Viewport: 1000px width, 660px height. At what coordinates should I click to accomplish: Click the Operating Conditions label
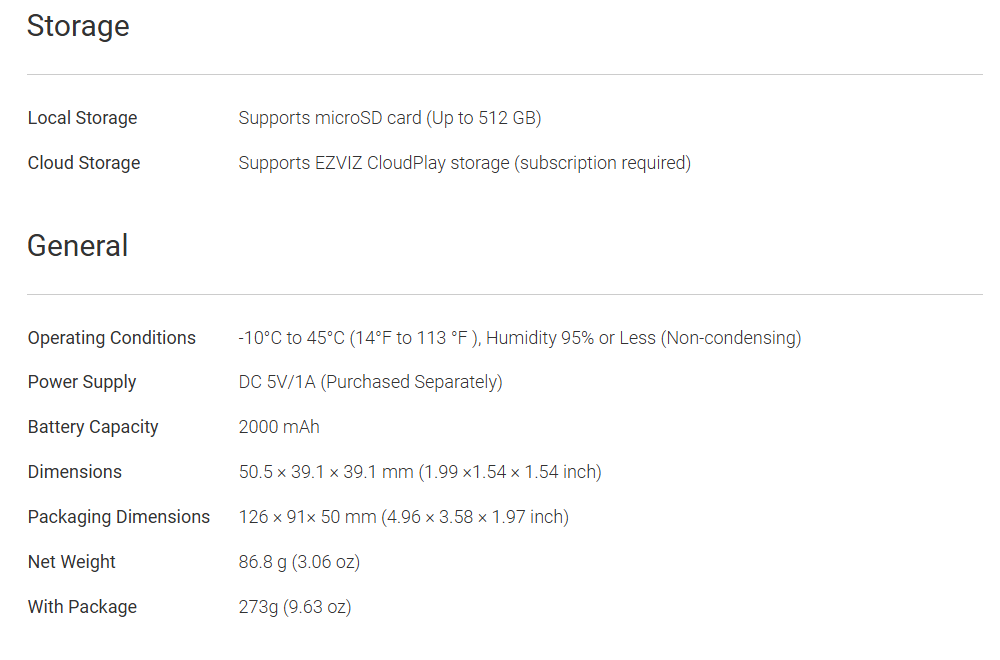pos(112,338)
